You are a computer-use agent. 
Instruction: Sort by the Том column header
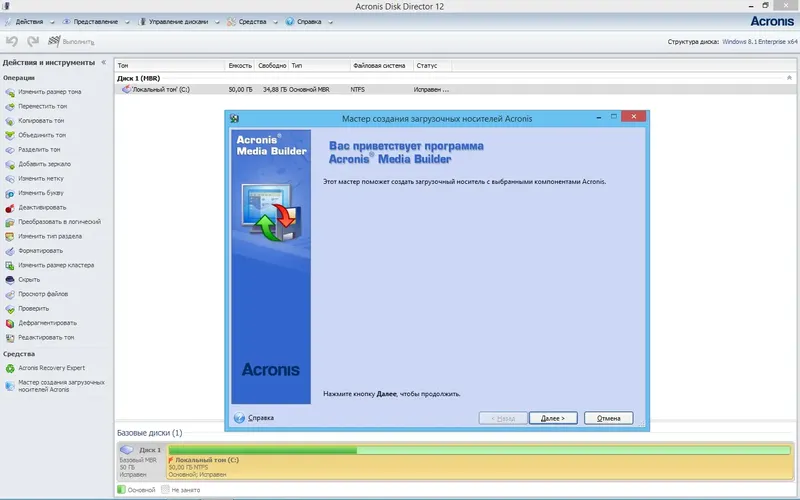tap(169, 65)
